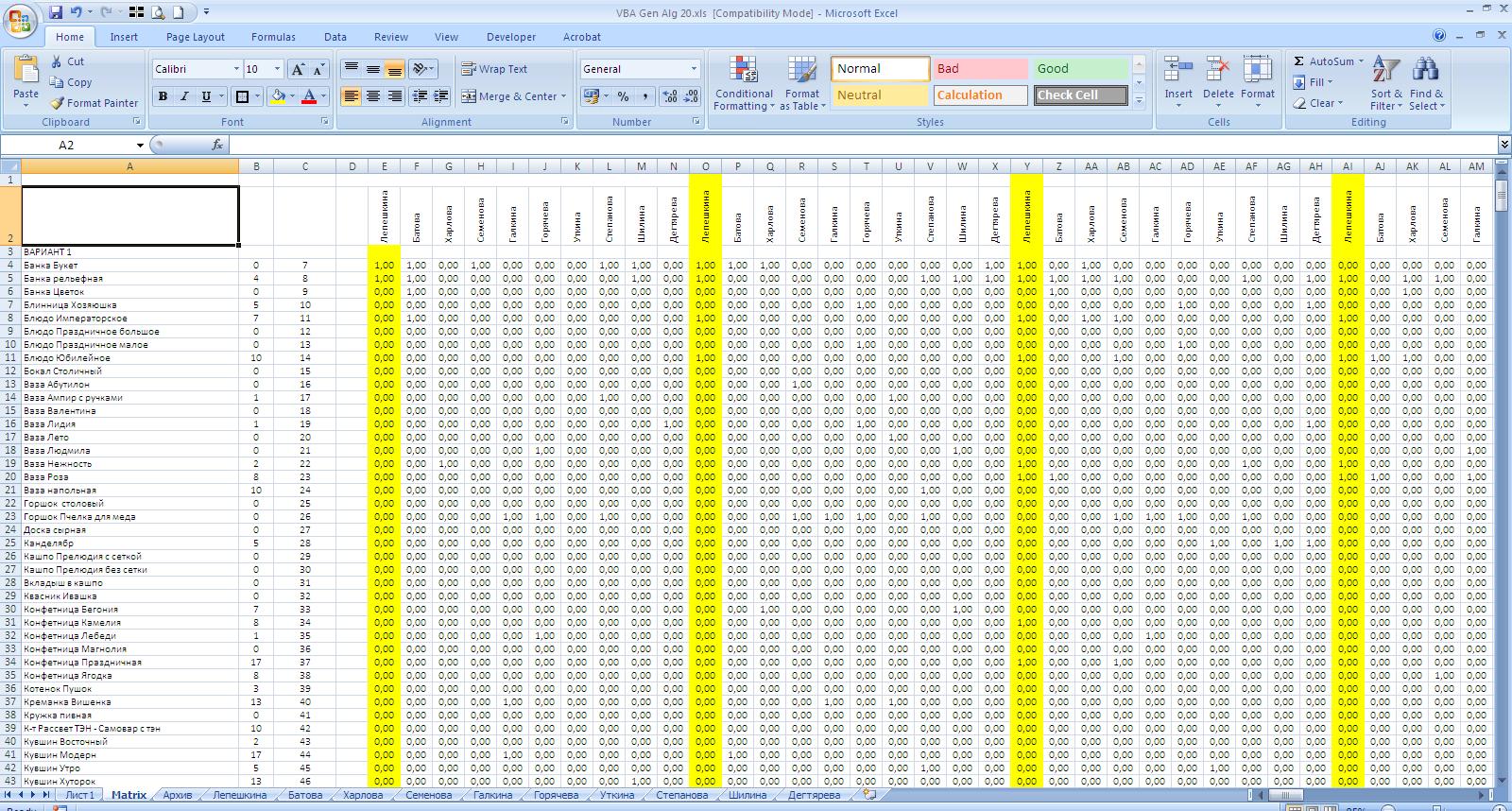Apply borders to the selection

coord(243,96)
